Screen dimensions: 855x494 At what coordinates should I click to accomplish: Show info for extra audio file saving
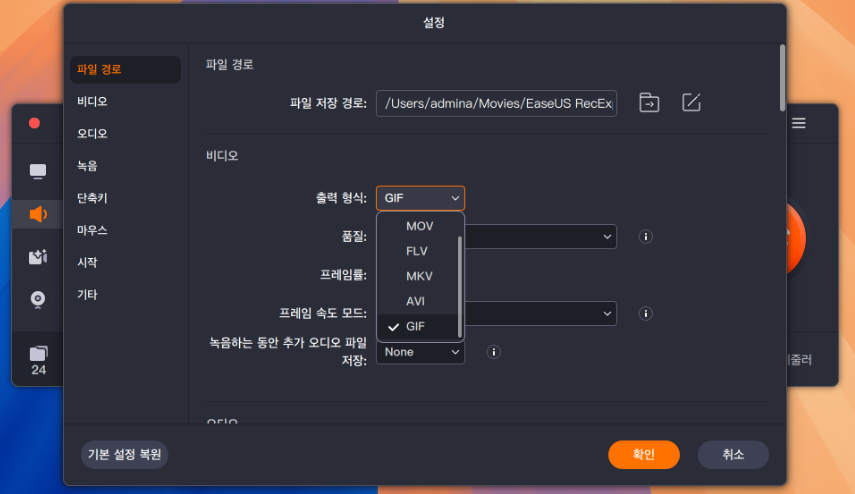493,352
